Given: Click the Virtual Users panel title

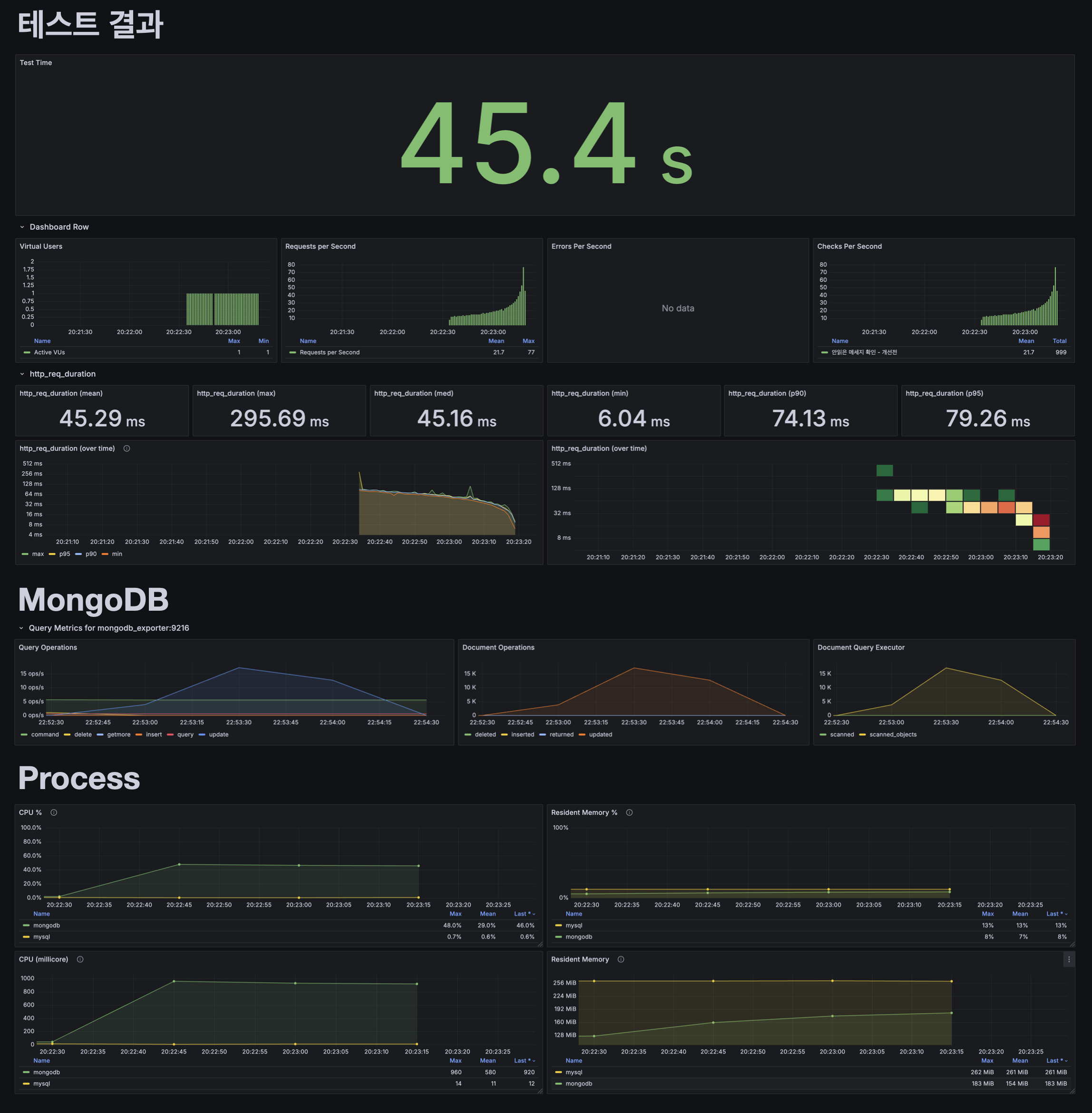Looking at the screenshot, I should (x=41, y=246).
